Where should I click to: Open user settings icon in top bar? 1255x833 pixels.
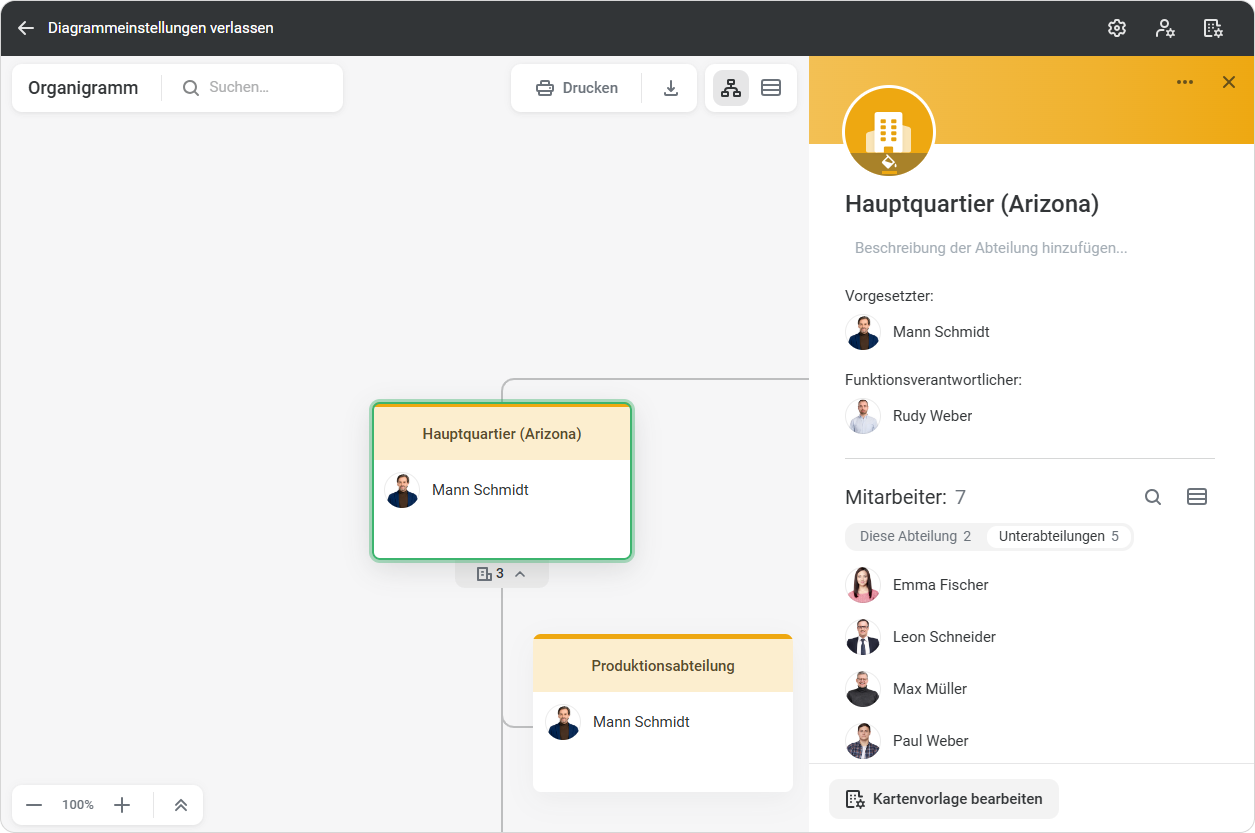tap(1165, 28)
